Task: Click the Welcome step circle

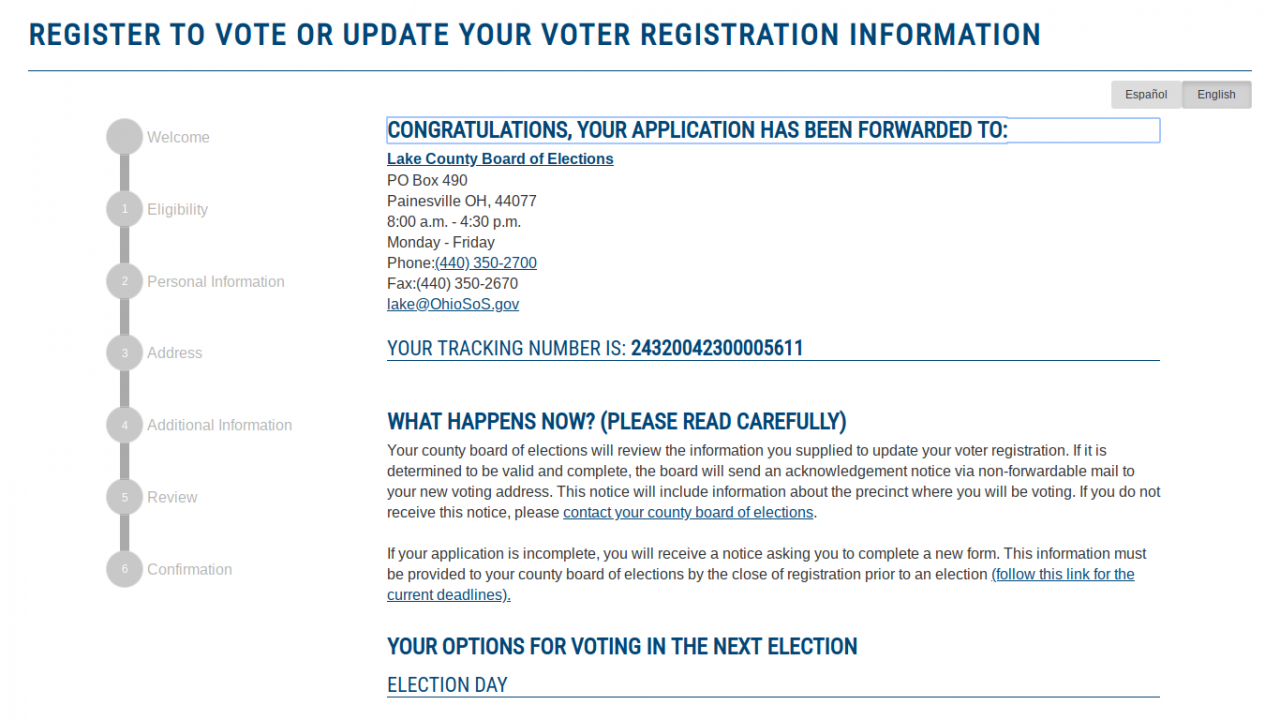Action: (125, 137)
